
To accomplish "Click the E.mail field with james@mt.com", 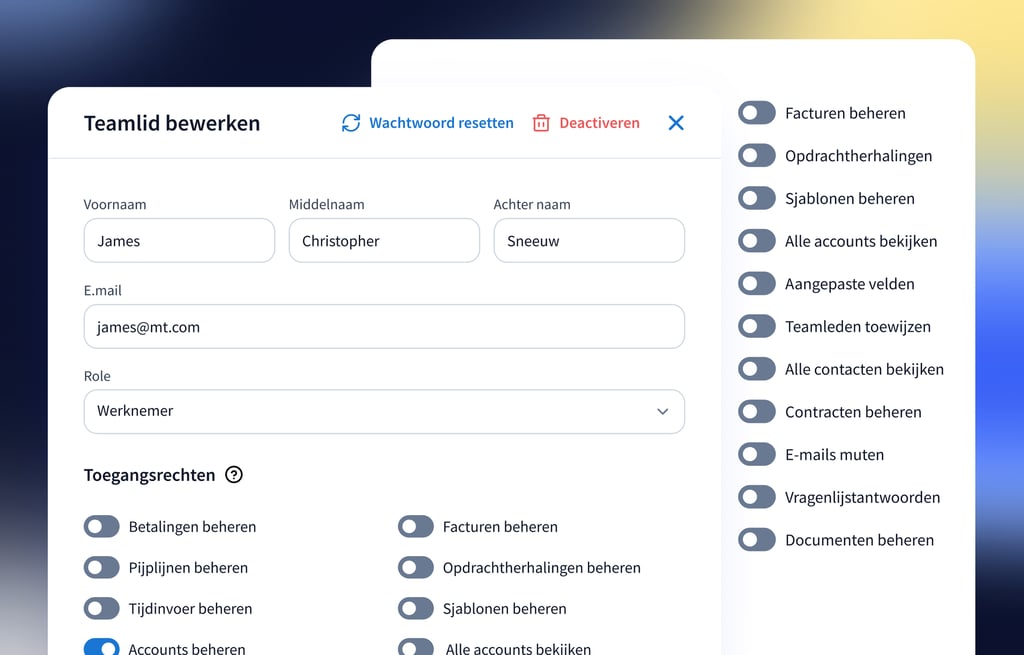I will pyautogui.click(x=384, y=327).
